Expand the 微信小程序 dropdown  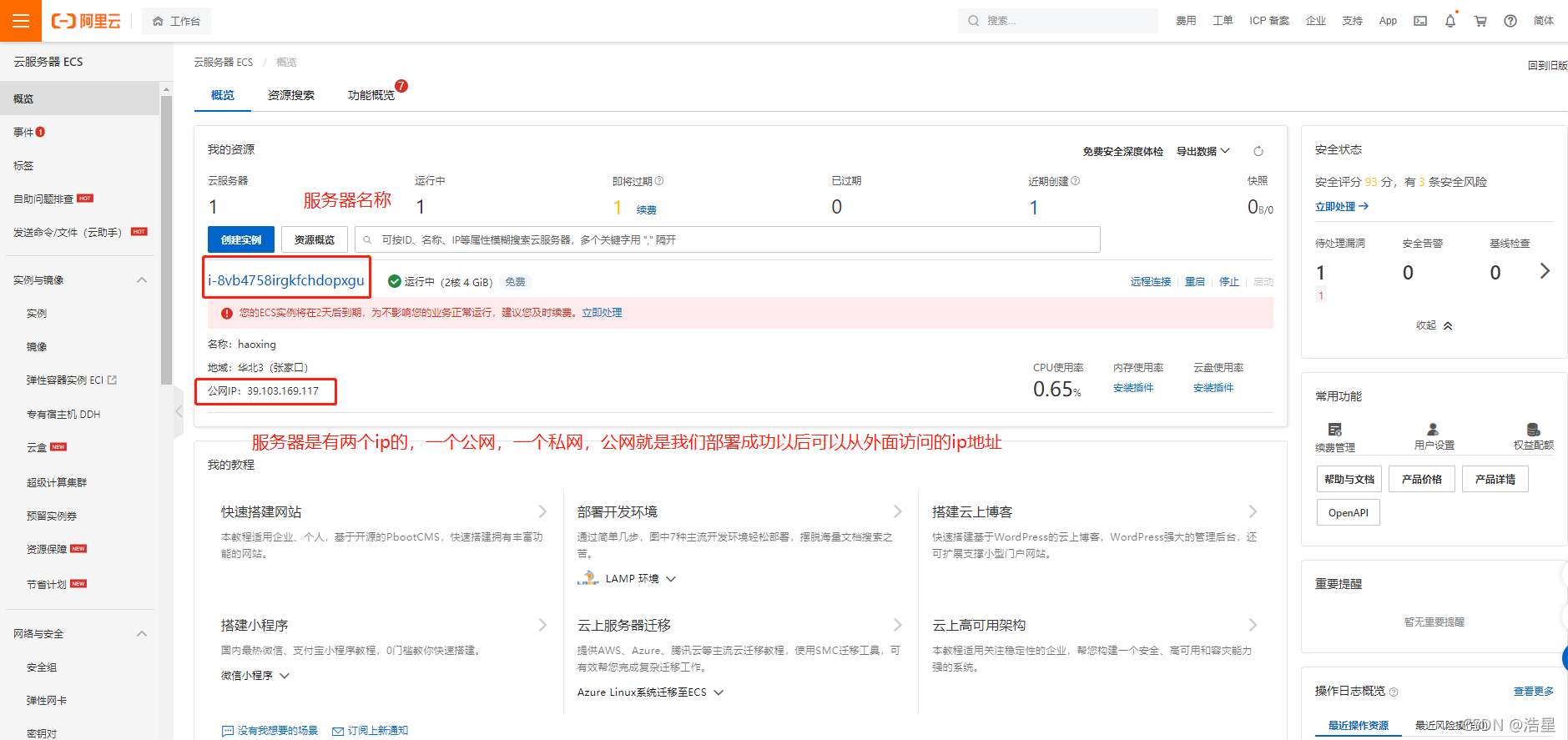255,675
